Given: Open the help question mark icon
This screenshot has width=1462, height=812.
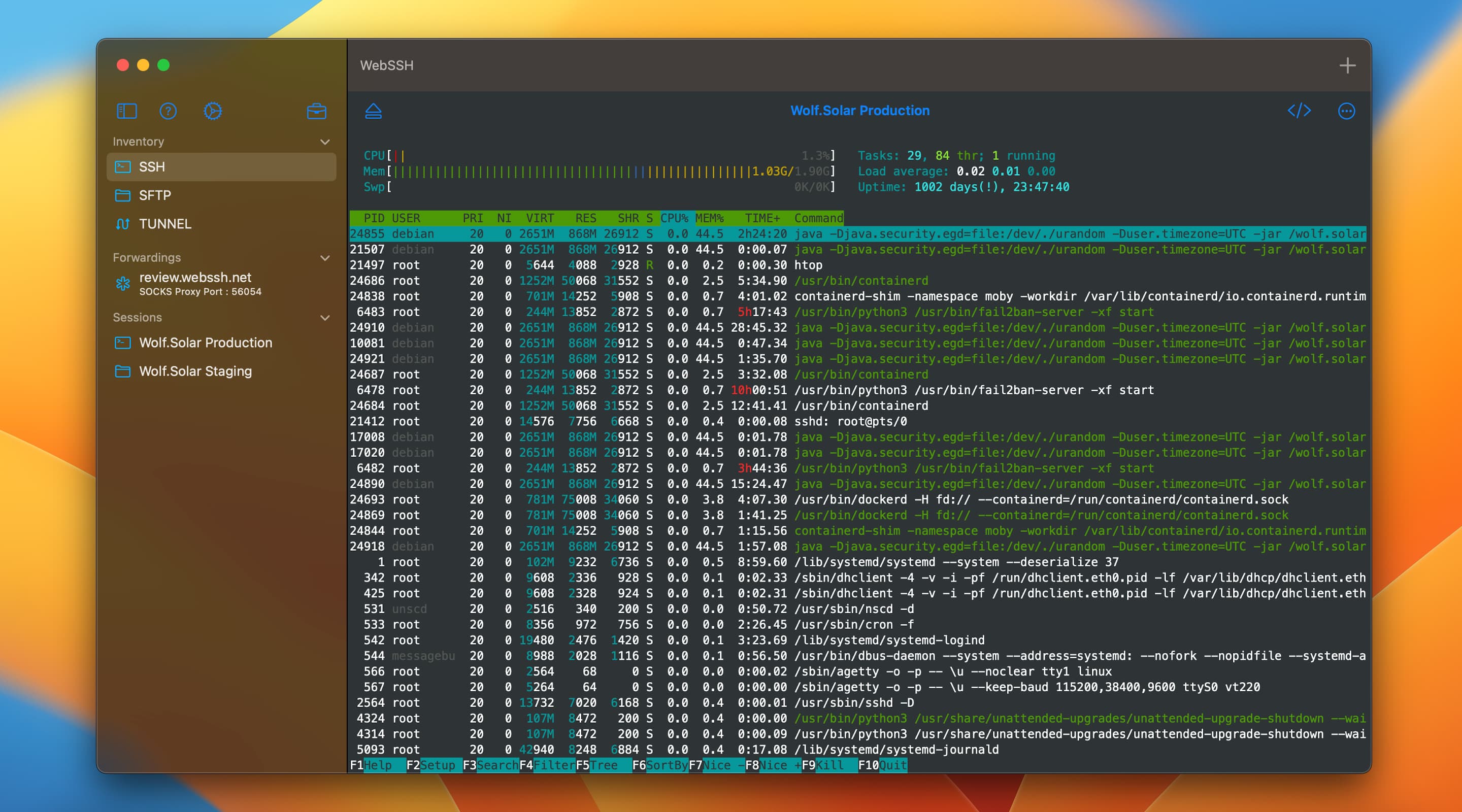Looking at the screenshot, I should [x=168, y=111].
